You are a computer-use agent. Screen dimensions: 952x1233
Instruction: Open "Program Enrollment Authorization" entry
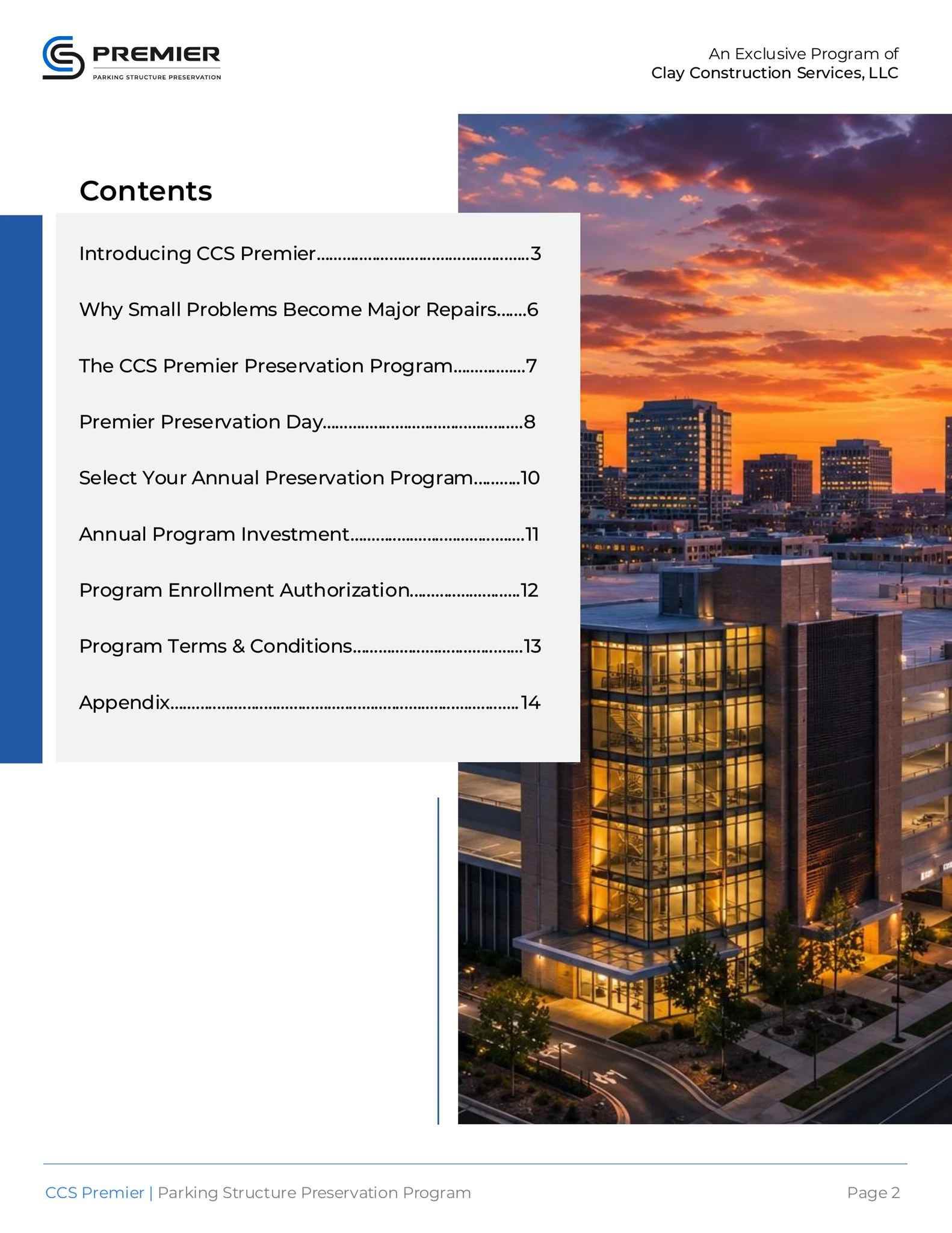tap(309, 590)
